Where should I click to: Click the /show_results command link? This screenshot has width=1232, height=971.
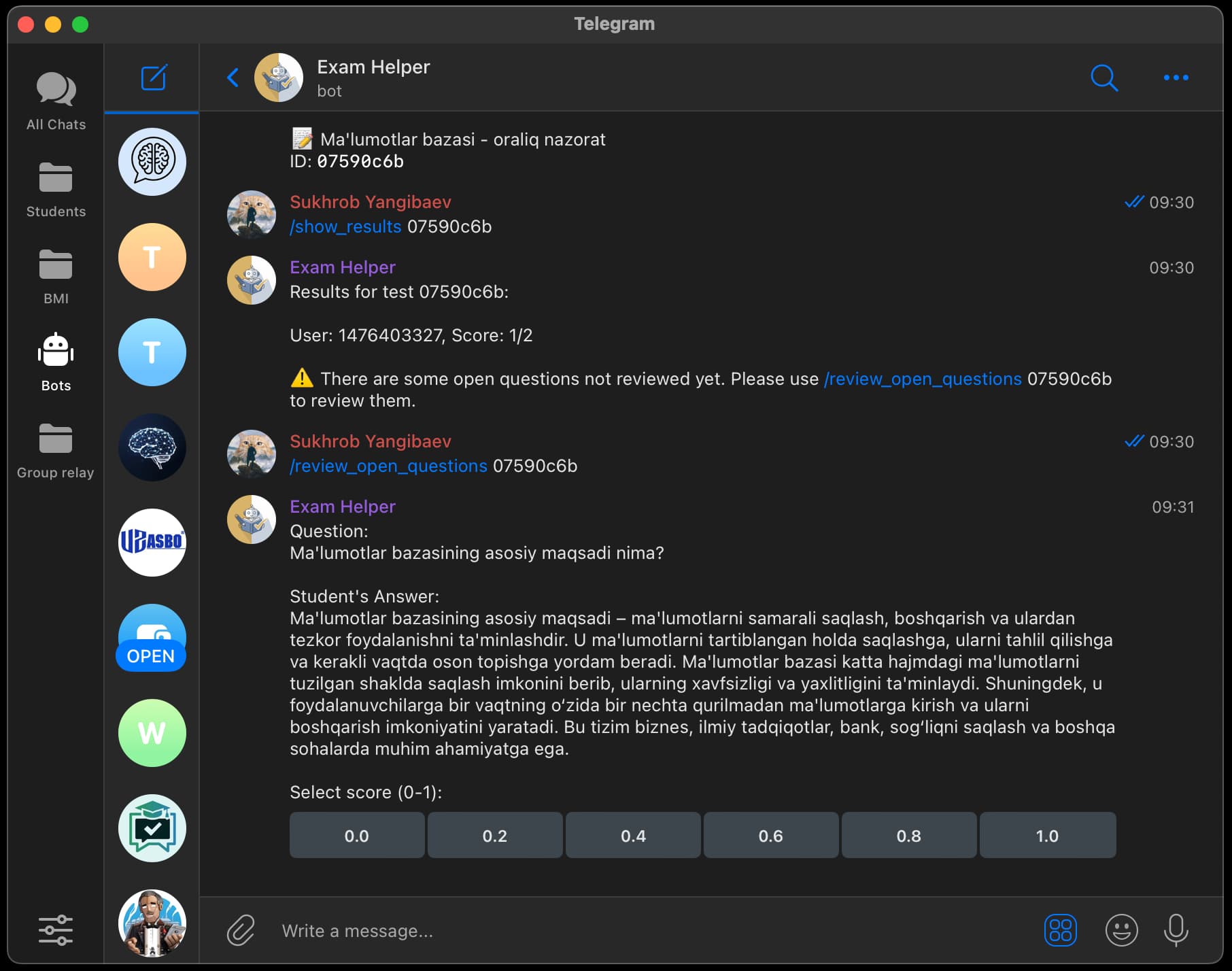pyautogui.click(x=345, y=226)
